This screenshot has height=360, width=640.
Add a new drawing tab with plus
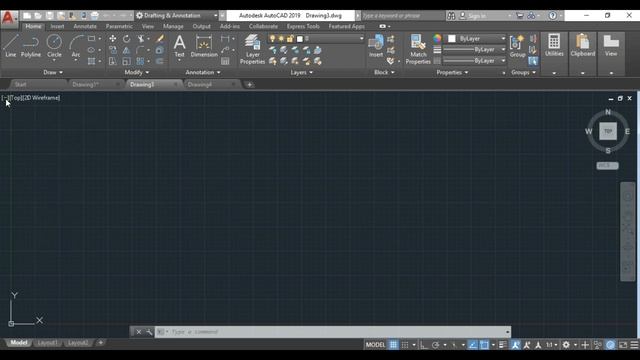pos(249,84)
